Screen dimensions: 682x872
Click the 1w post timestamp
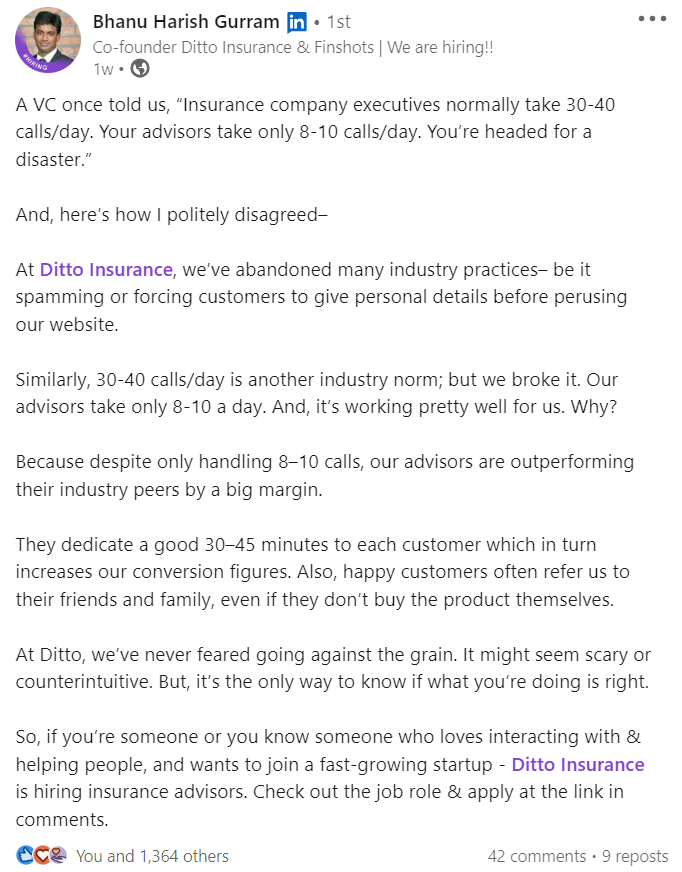pyautogui.click(x=103, y=69)
